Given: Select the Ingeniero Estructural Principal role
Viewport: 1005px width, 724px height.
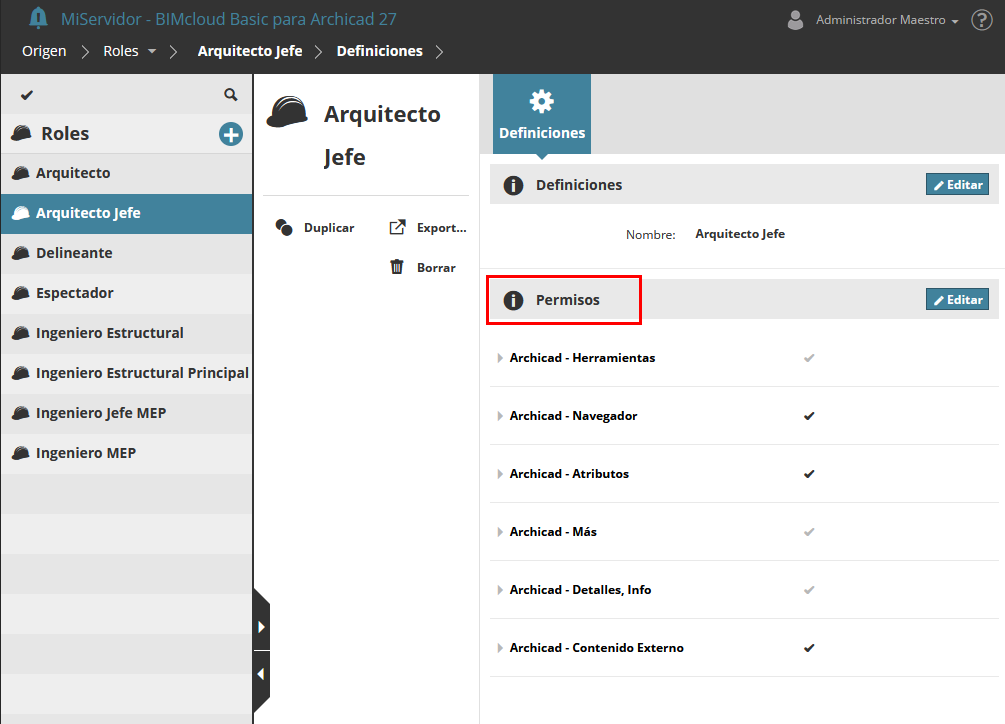Looking at the screenshot, I should 127,373.
